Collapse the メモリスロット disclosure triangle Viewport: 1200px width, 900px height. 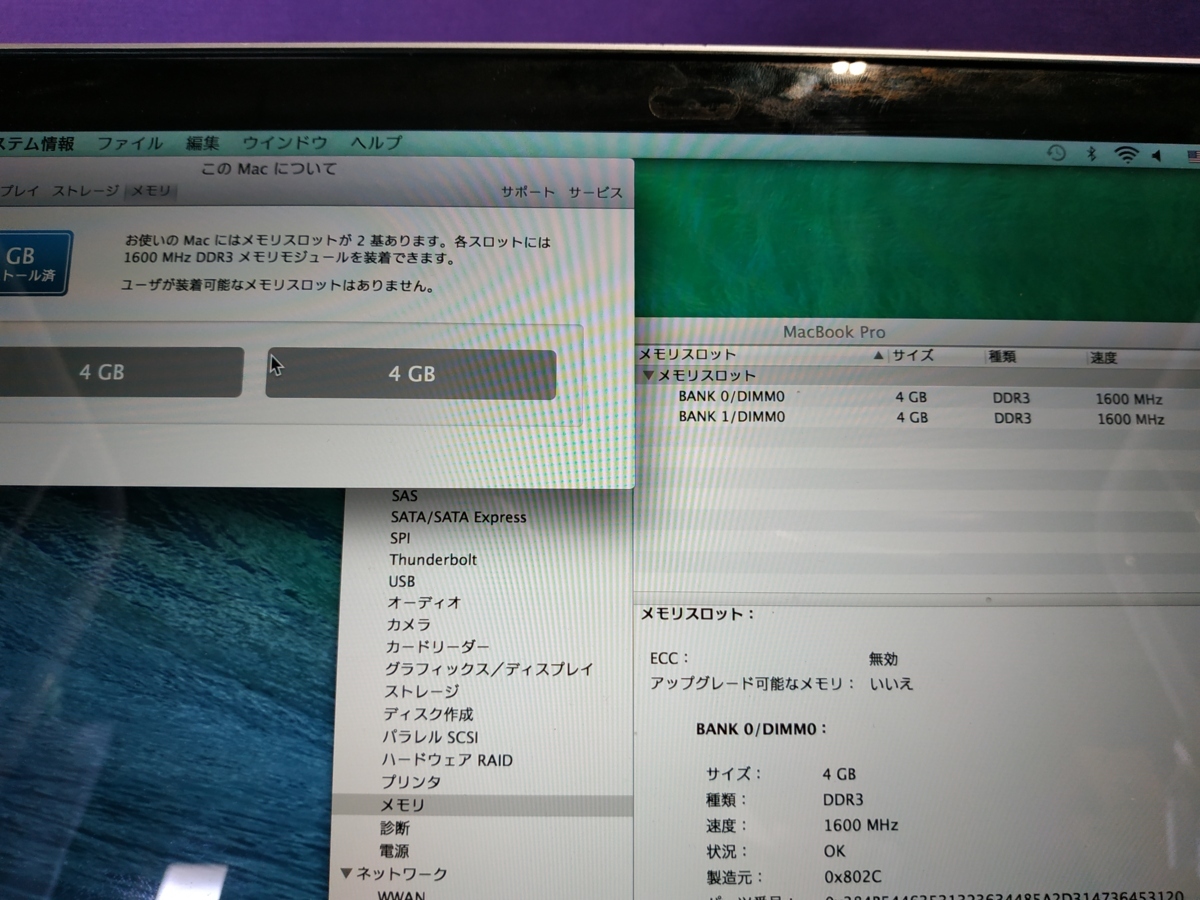coord(648,376)
